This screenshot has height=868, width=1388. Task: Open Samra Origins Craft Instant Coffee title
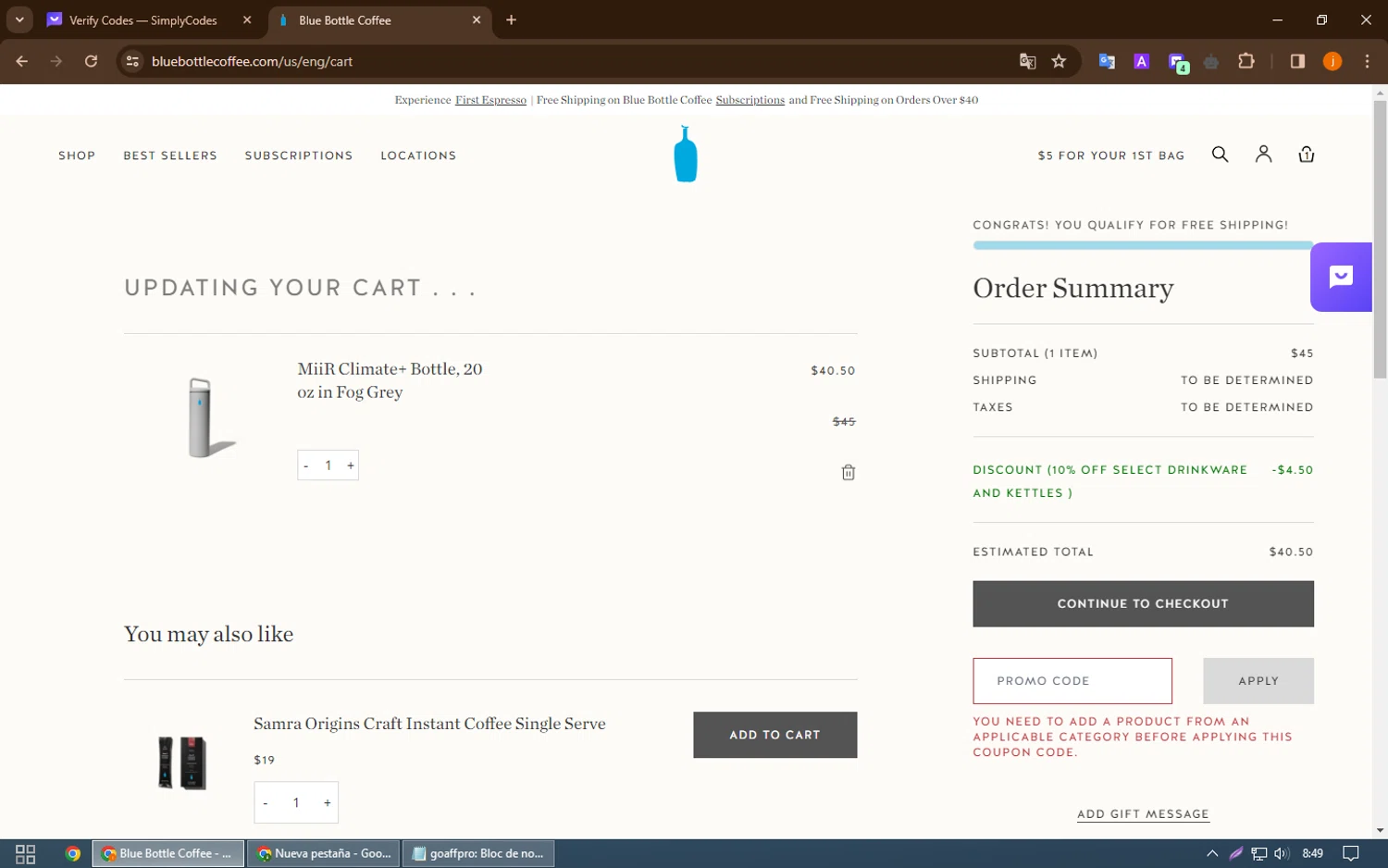click(429, 724)
